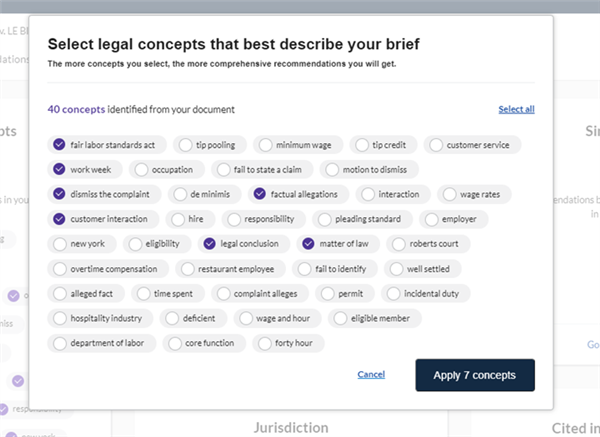Apply 7 concepts button
600x437 pixels.
[x=475, y=375]
